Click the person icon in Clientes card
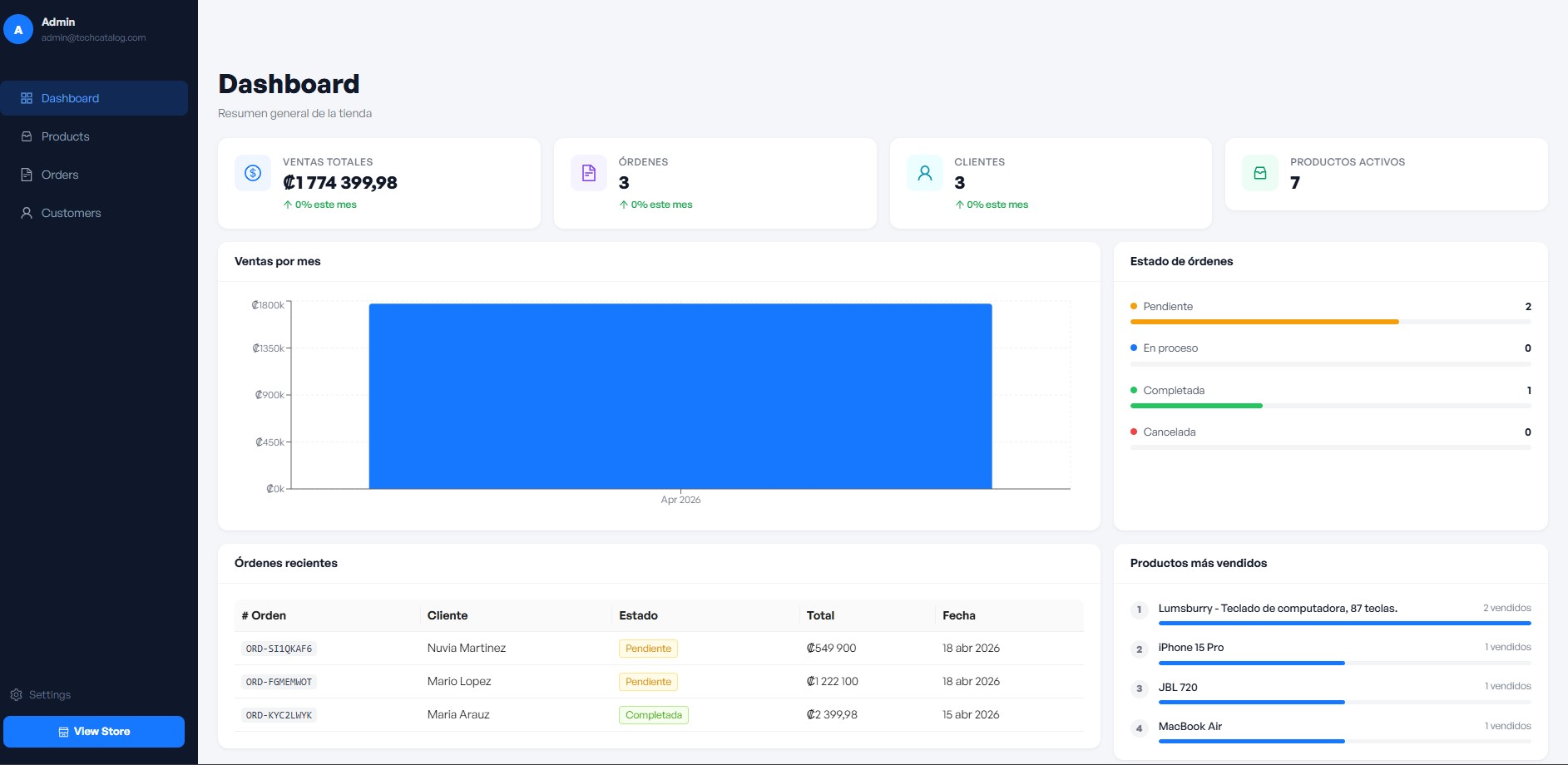The width and height of the screenshot is (1568, 765). tap(924, 173)
